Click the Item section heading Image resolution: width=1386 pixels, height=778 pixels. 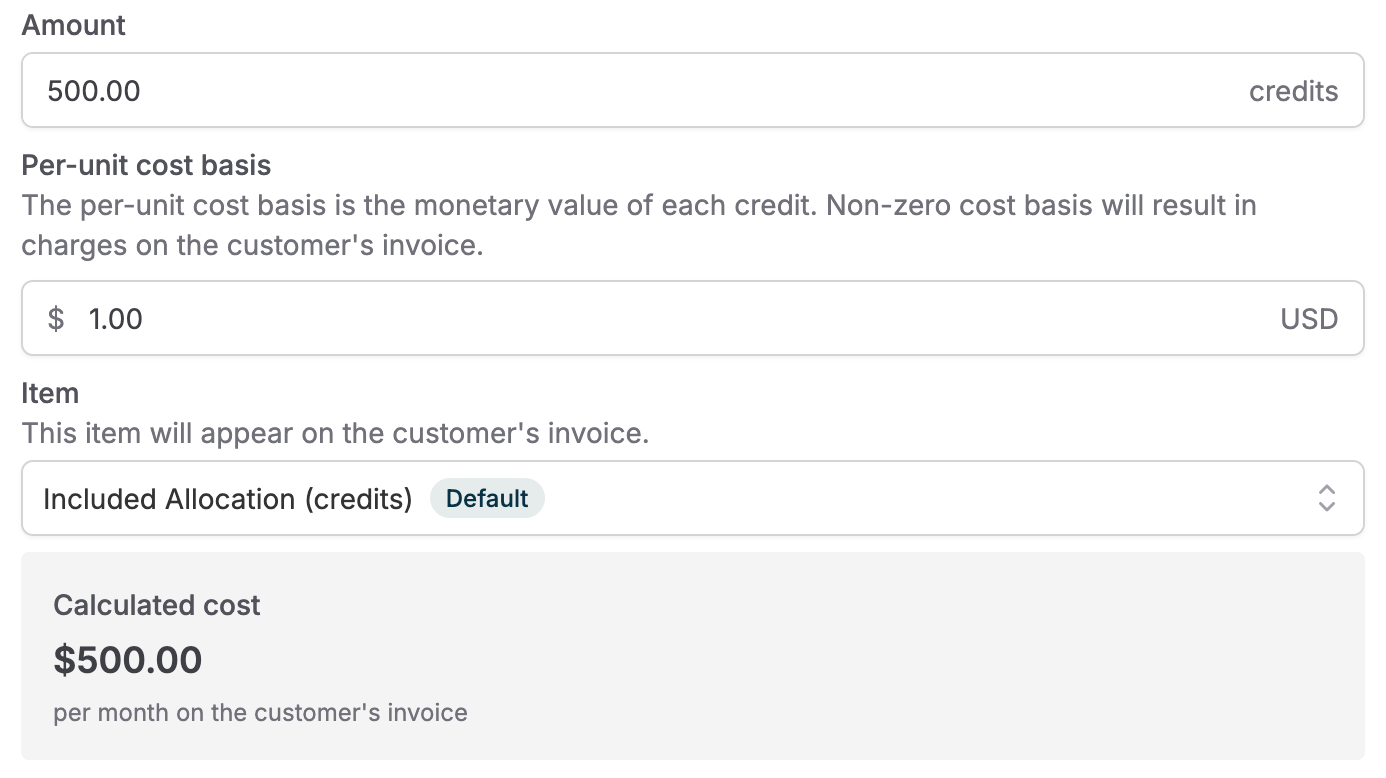[52, 393]
